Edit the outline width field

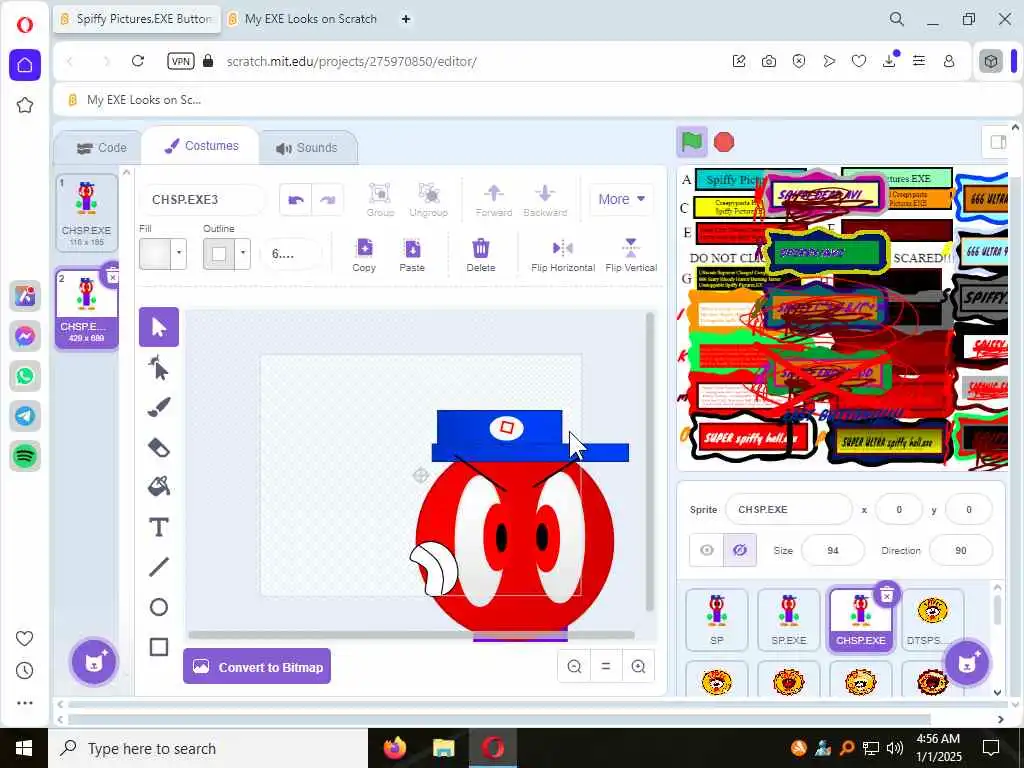pyautogui.click(x=291, y=253)
